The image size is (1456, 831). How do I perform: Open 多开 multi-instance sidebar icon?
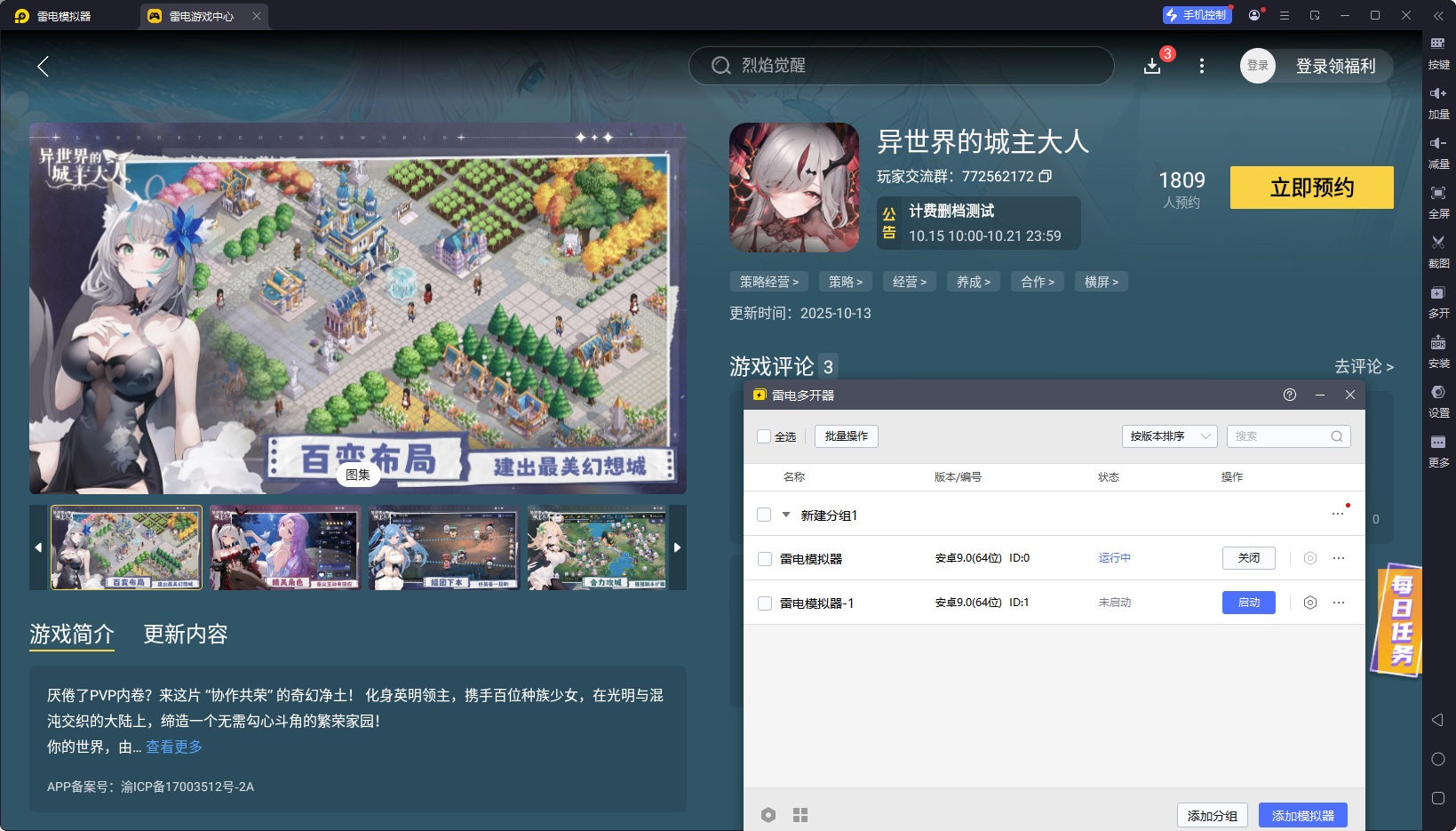coord(1438,292)
